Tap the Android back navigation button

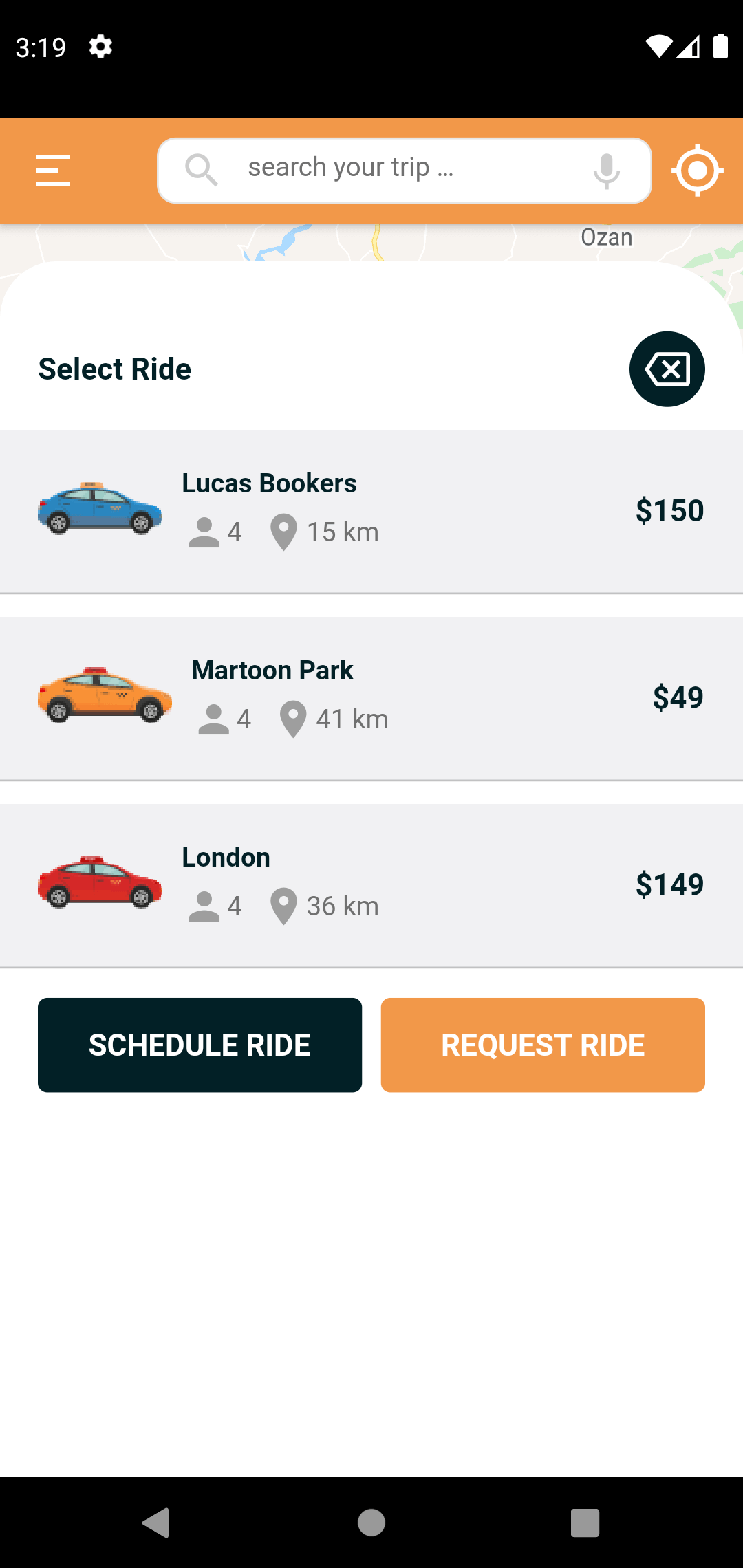point(156,1523)
